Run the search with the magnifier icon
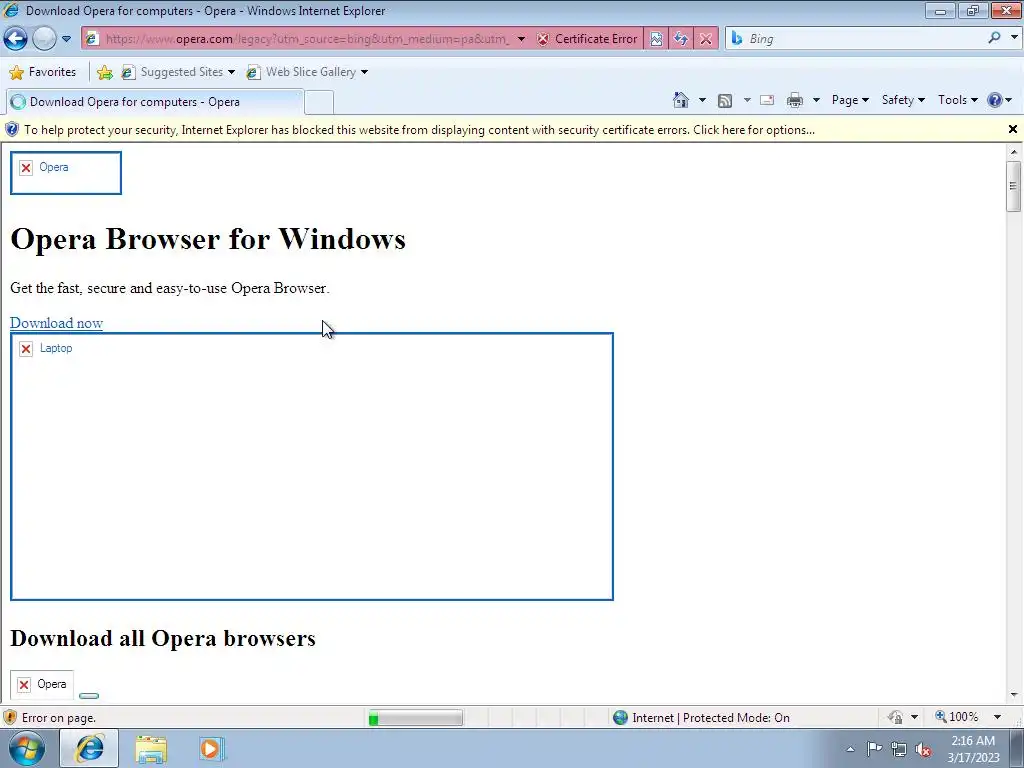This screenshot has height=768, width=1024. [x=995, y=38]
